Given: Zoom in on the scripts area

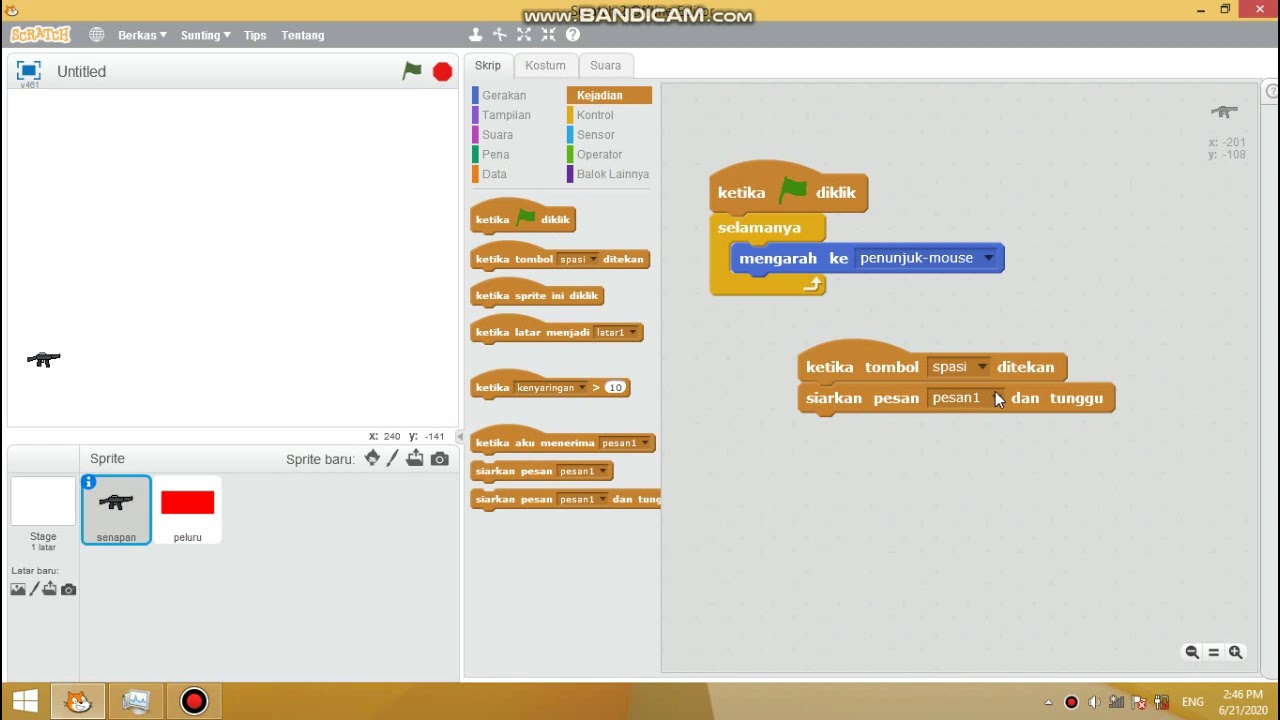Looking at the screenshot, I should click(x=1236, y=652).
